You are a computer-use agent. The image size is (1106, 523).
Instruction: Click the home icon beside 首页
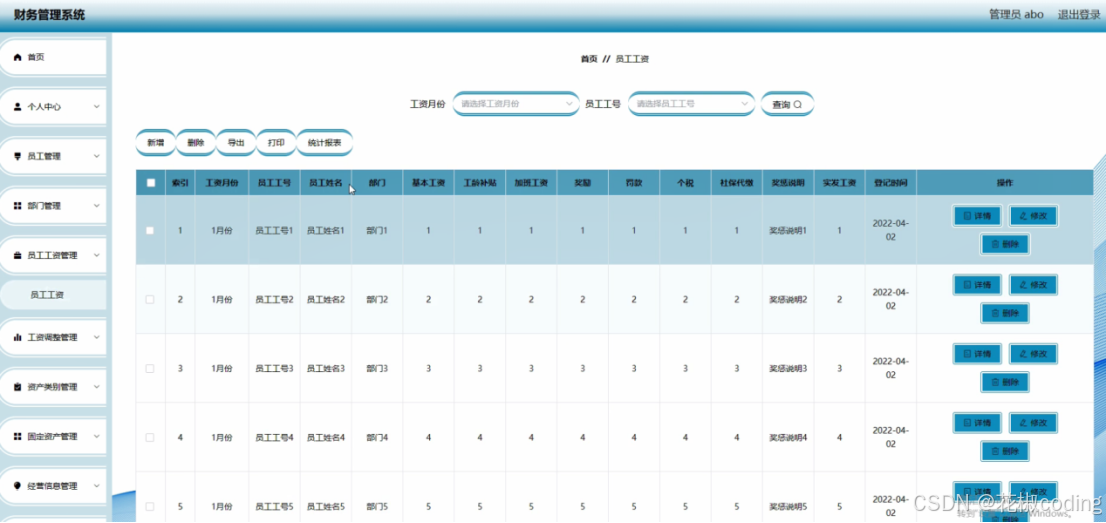click(x=18, y=57)
